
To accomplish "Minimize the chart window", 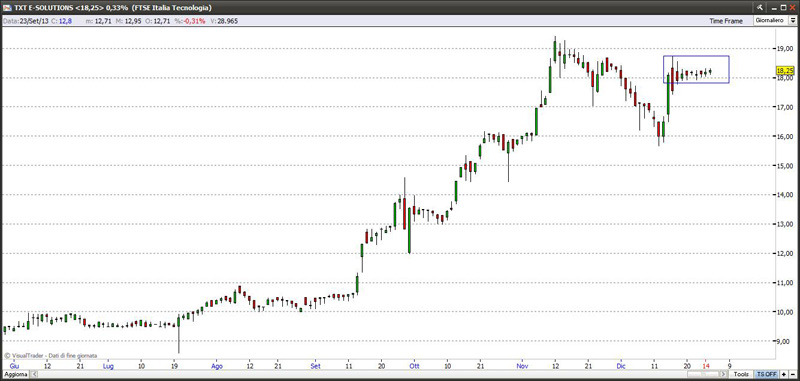I will pos(774,8).
